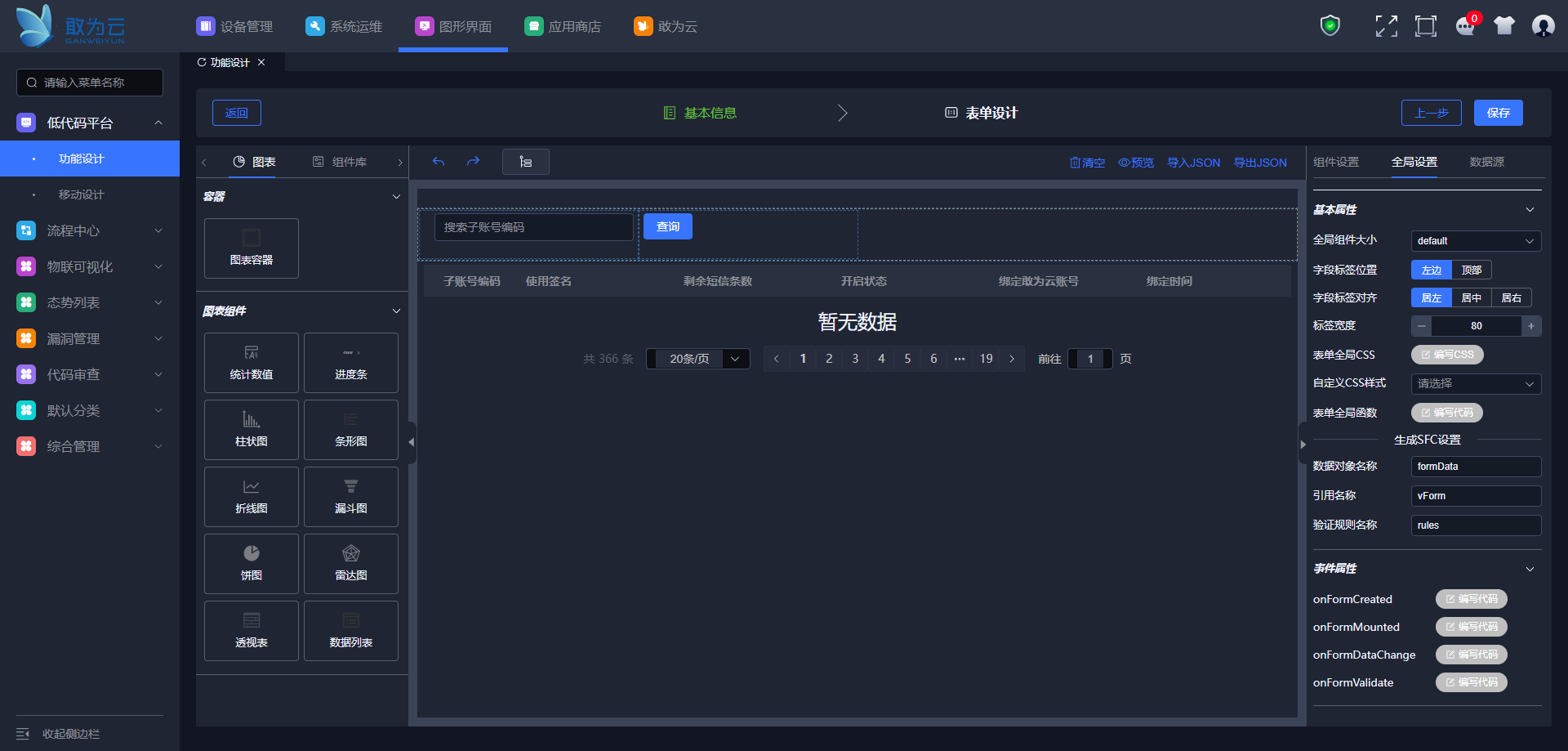Close the 功能设计 page tab
This screenshot has height=751, width=1568.
point(261,62)
